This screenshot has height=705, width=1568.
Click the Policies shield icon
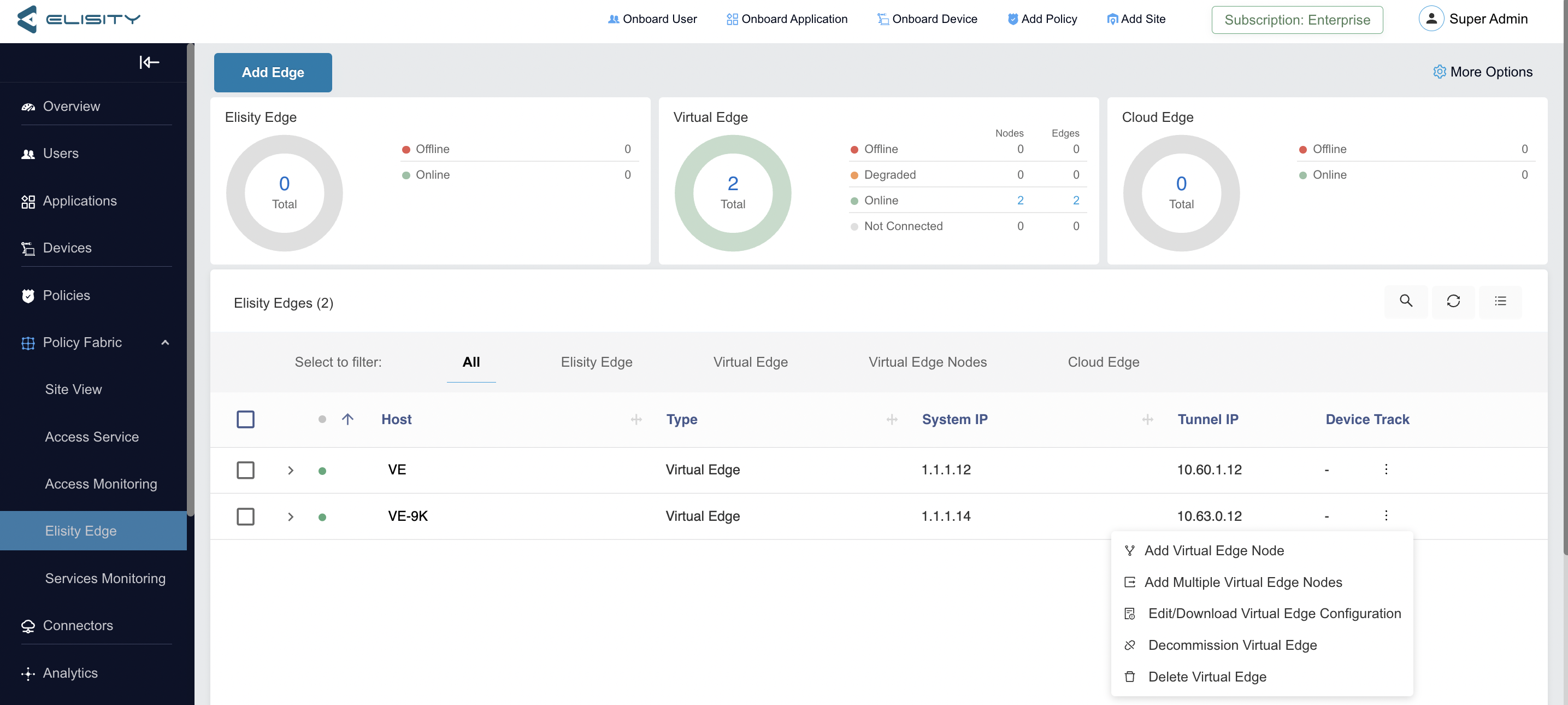(28, 296)
